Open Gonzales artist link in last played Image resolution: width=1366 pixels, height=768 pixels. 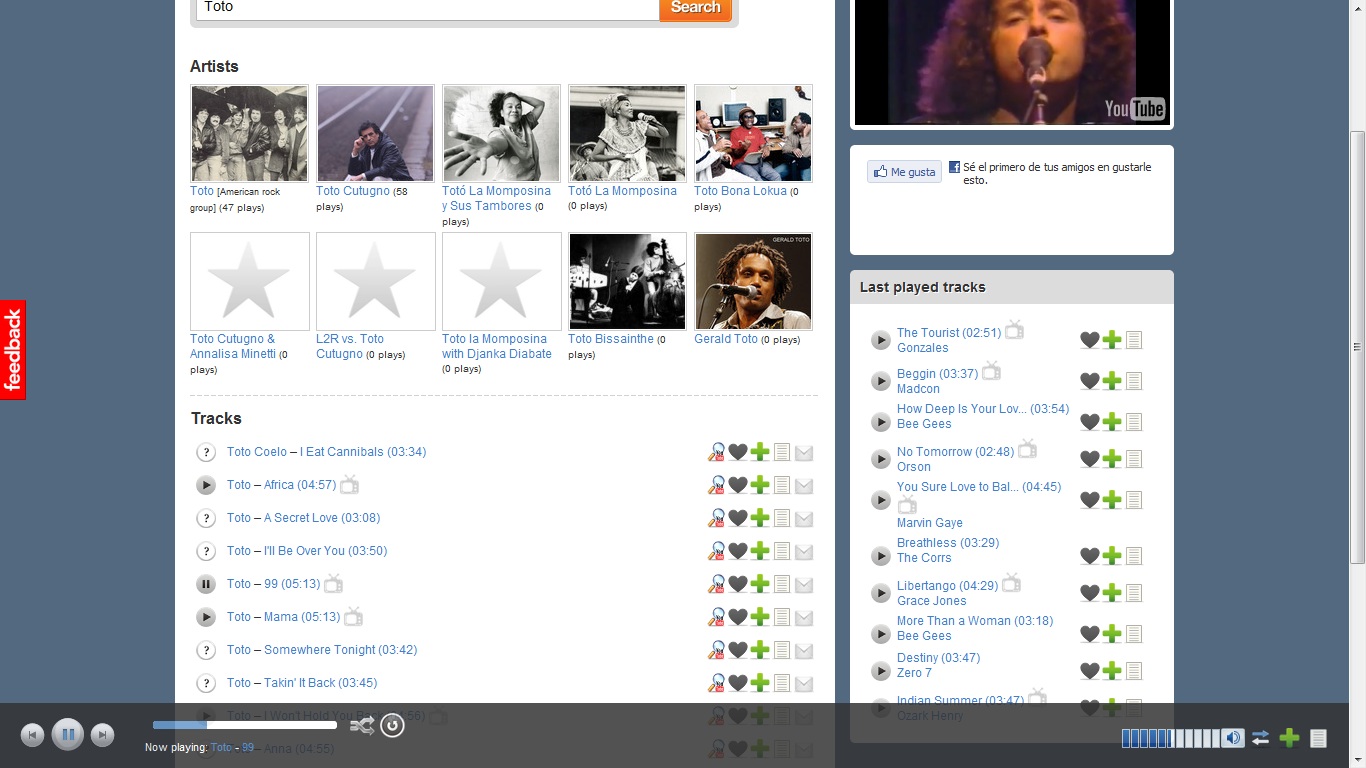(922, 348)
